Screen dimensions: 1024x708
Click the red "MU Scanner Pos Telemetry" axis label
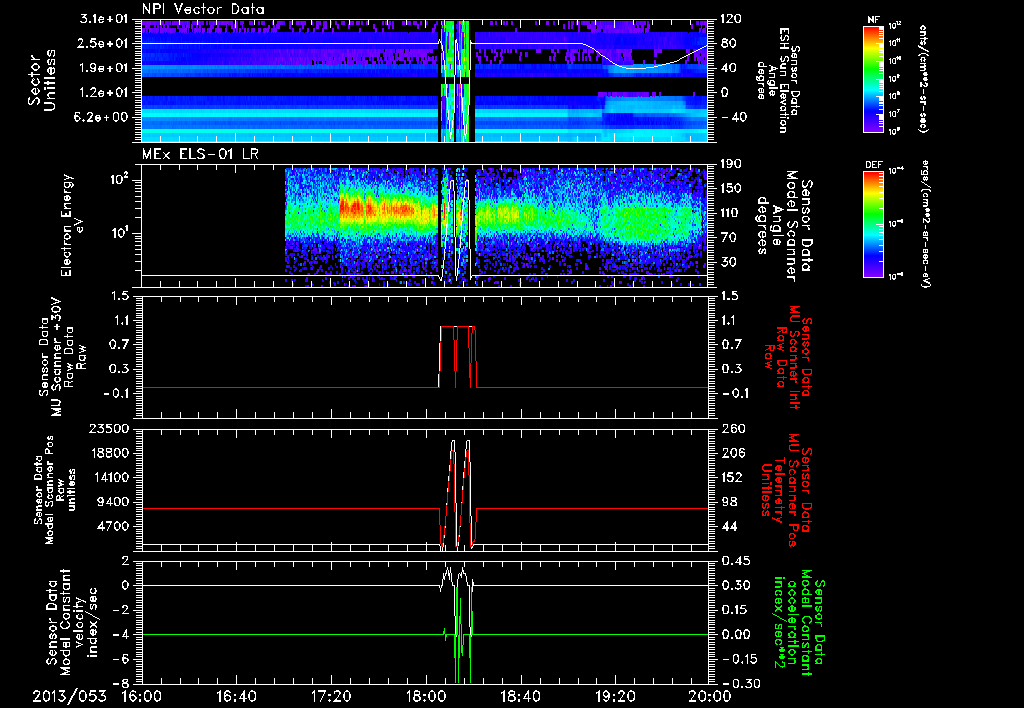tap(787, 490)
